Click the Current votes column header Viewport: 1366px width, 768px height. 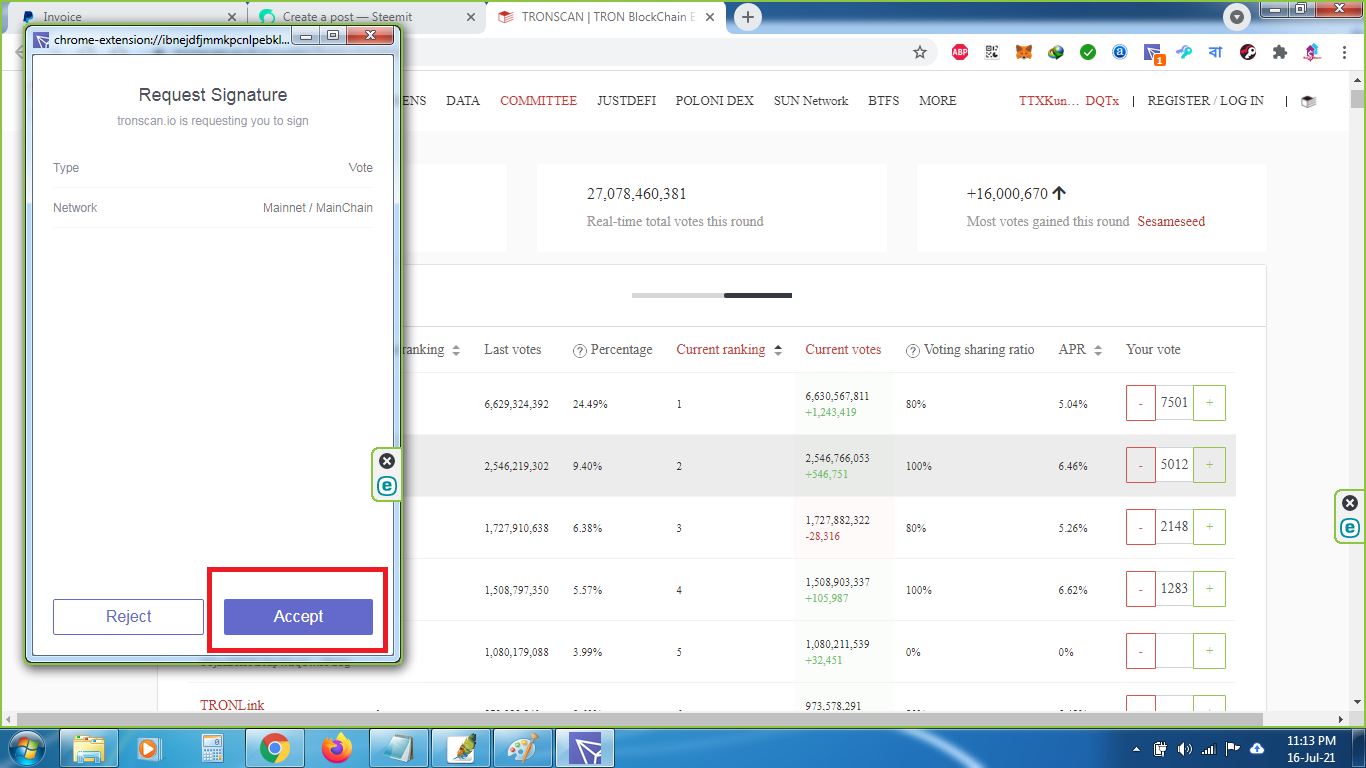(x=843, y=350)
